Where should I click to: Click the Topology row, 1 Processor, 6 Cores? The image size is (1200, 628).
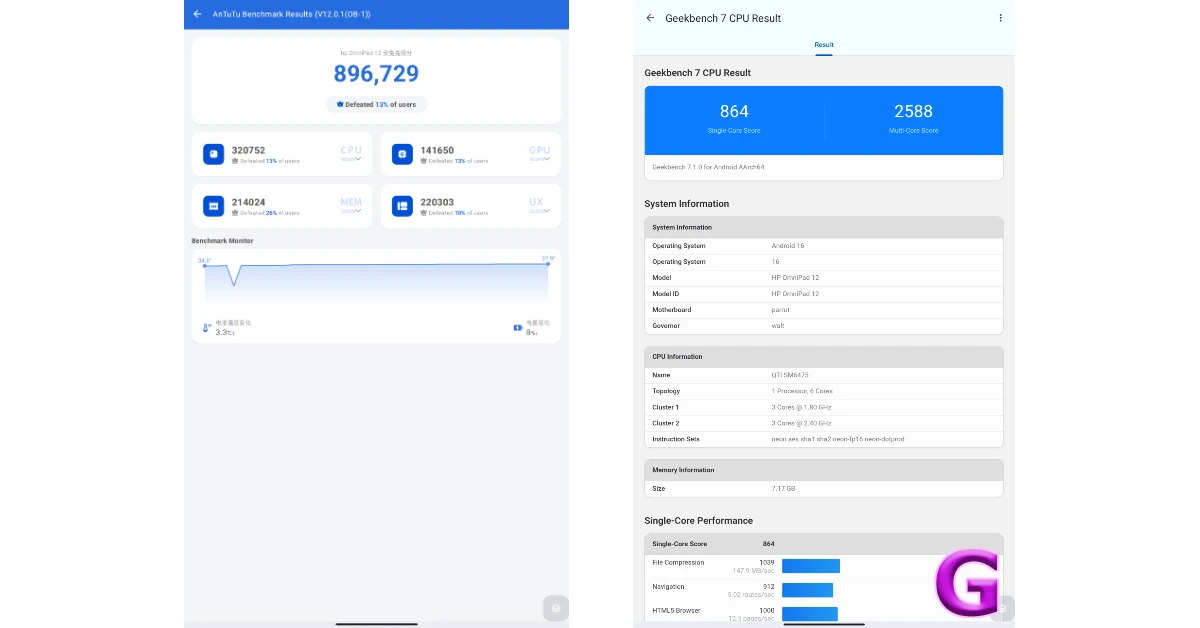pos(824,391)
